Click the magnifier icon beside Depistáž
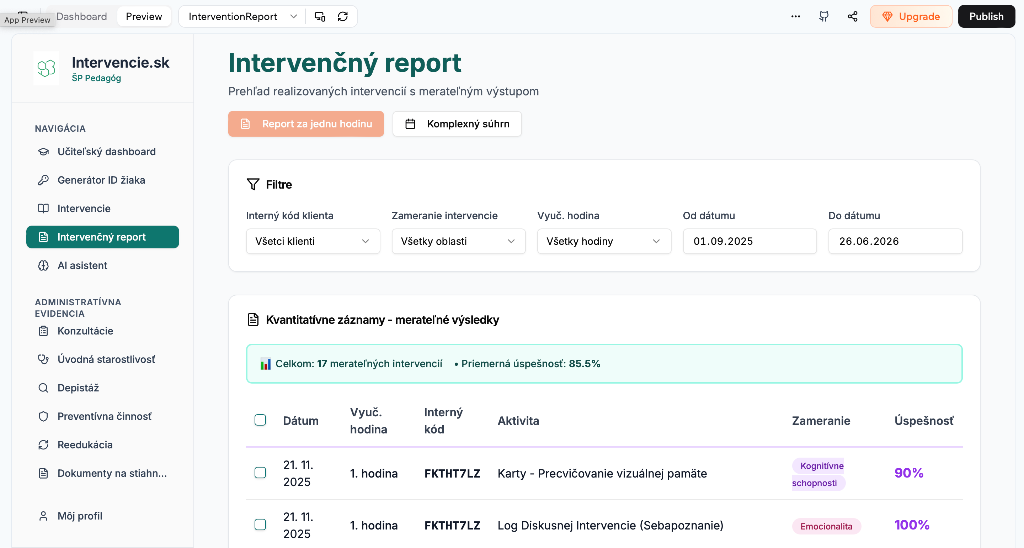Image resolution: width=1024 pixels, height=548 pixels. [x=43, y=388]
